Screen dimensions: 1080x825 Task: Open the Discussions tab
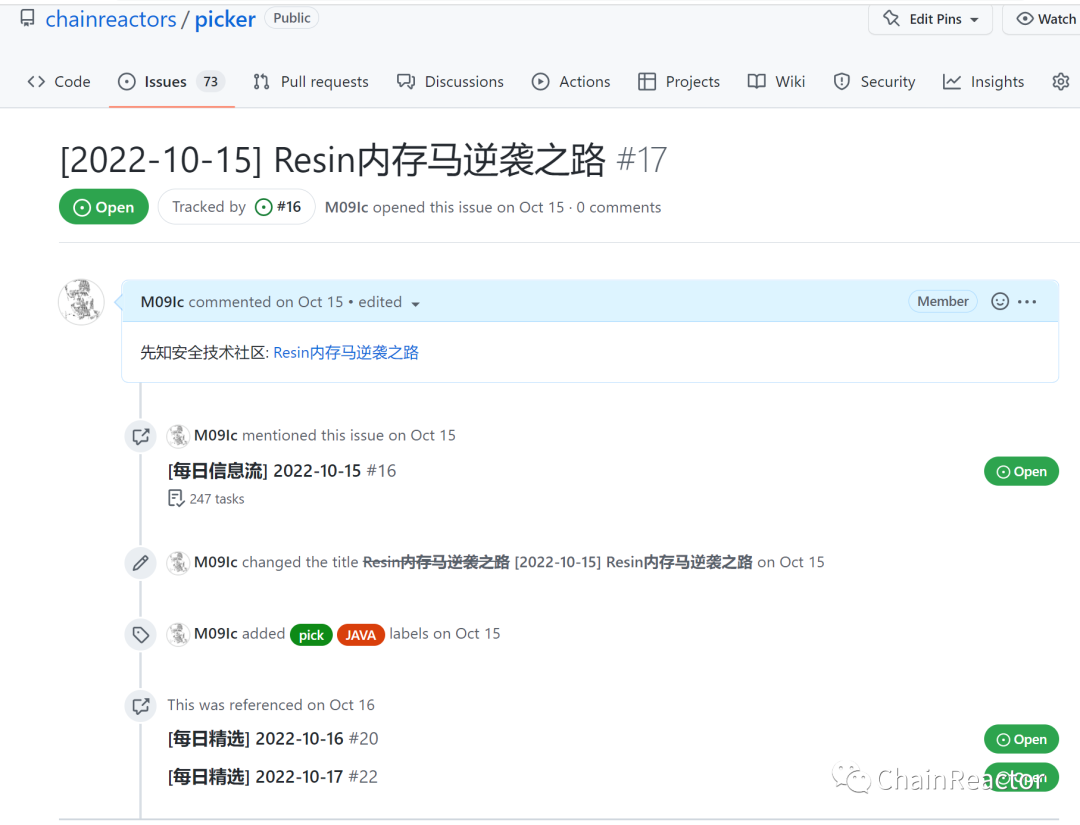click(x=450, y=81)
